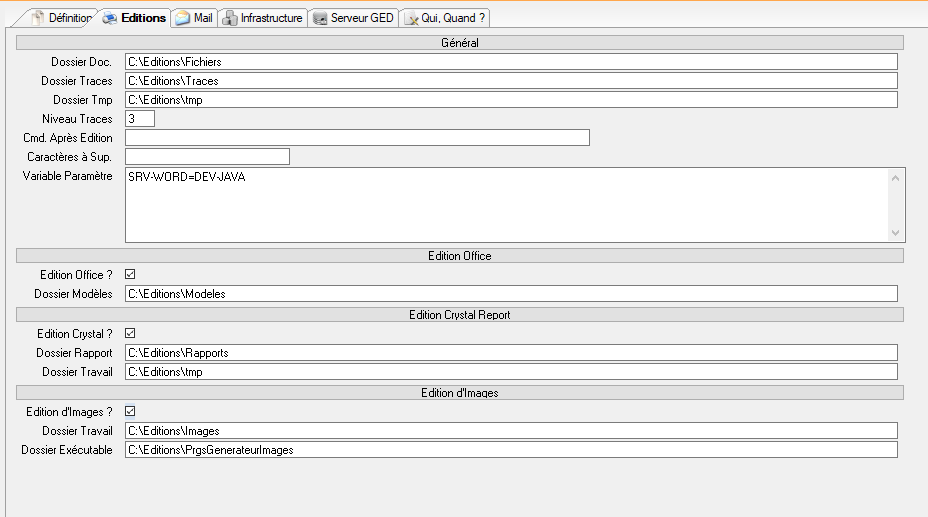The height and width of the screenshot is (517, 928).
Task: Edit the Dossier Modèles path field
Action: click(x=511, y=294)
